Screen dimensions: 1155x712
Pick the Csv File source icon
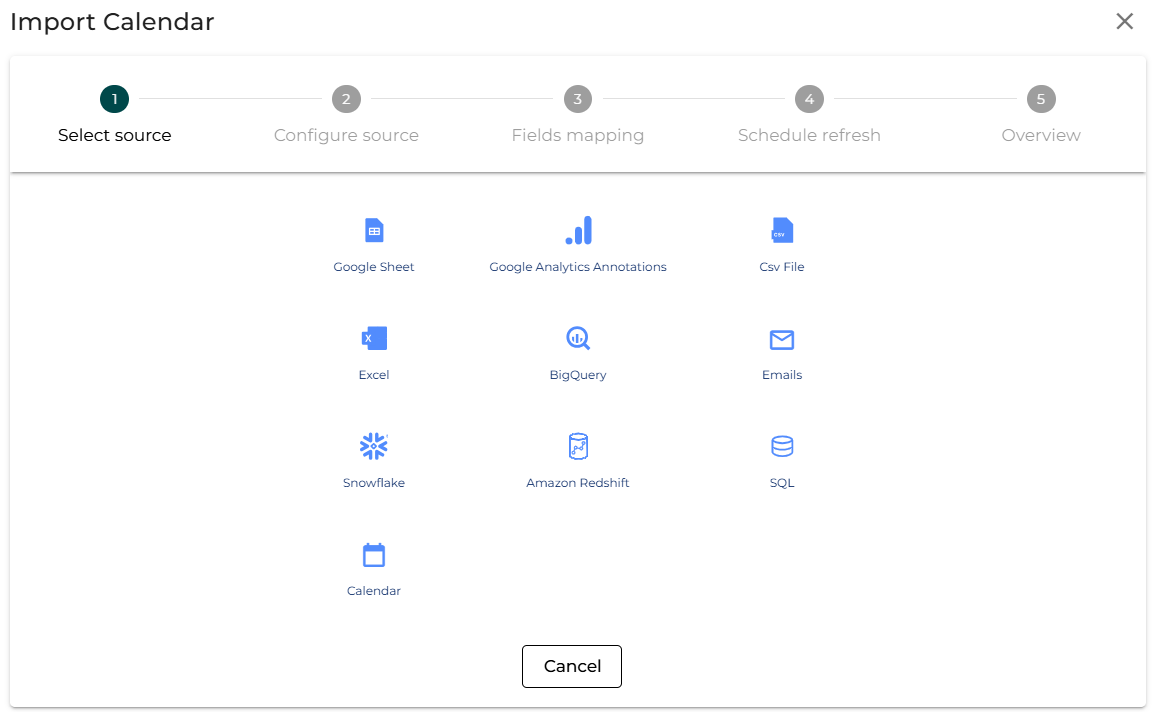coord(782,231)
